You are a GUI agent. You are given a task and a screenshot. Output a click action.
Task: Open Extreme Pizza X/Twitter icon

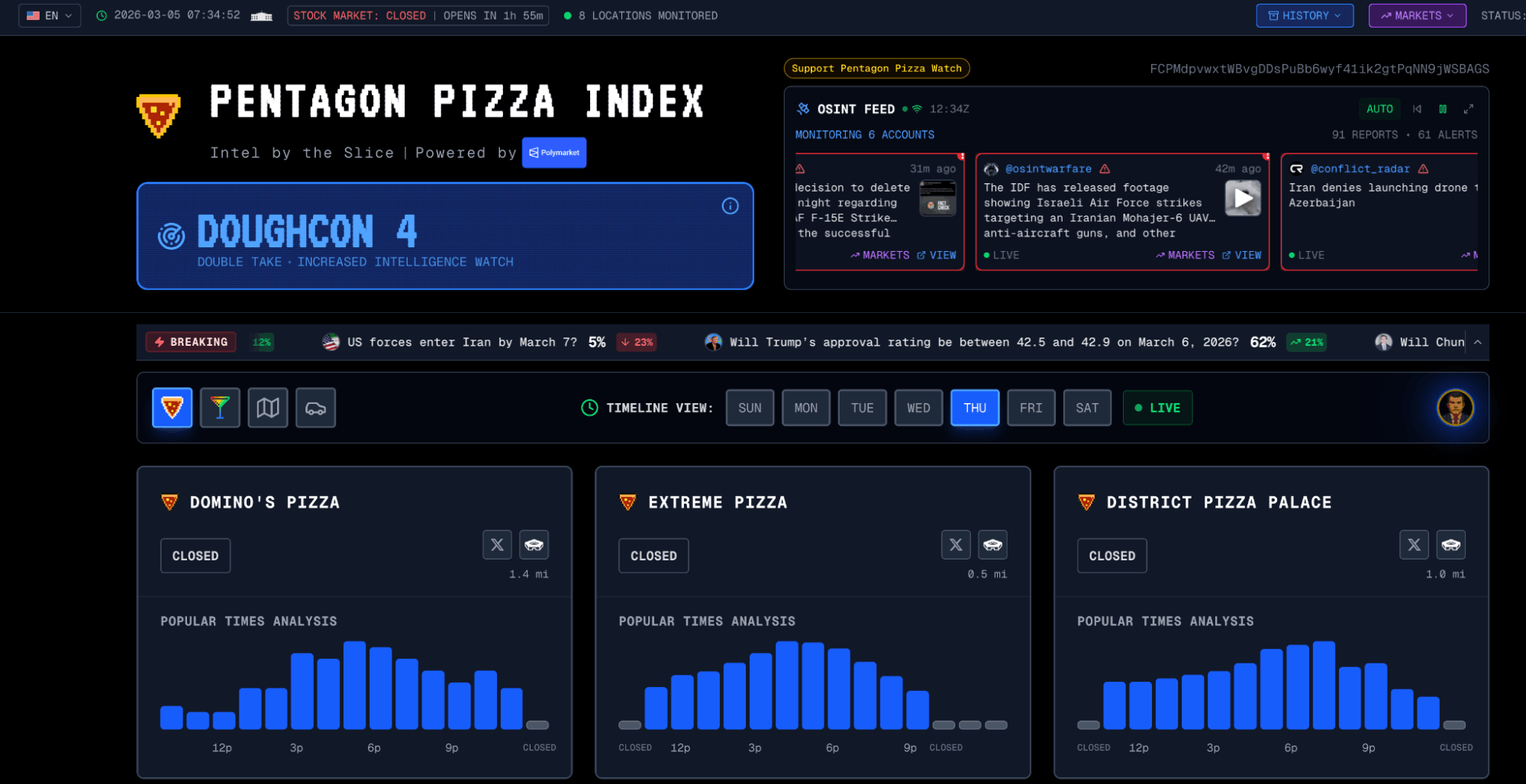point(956,544)
